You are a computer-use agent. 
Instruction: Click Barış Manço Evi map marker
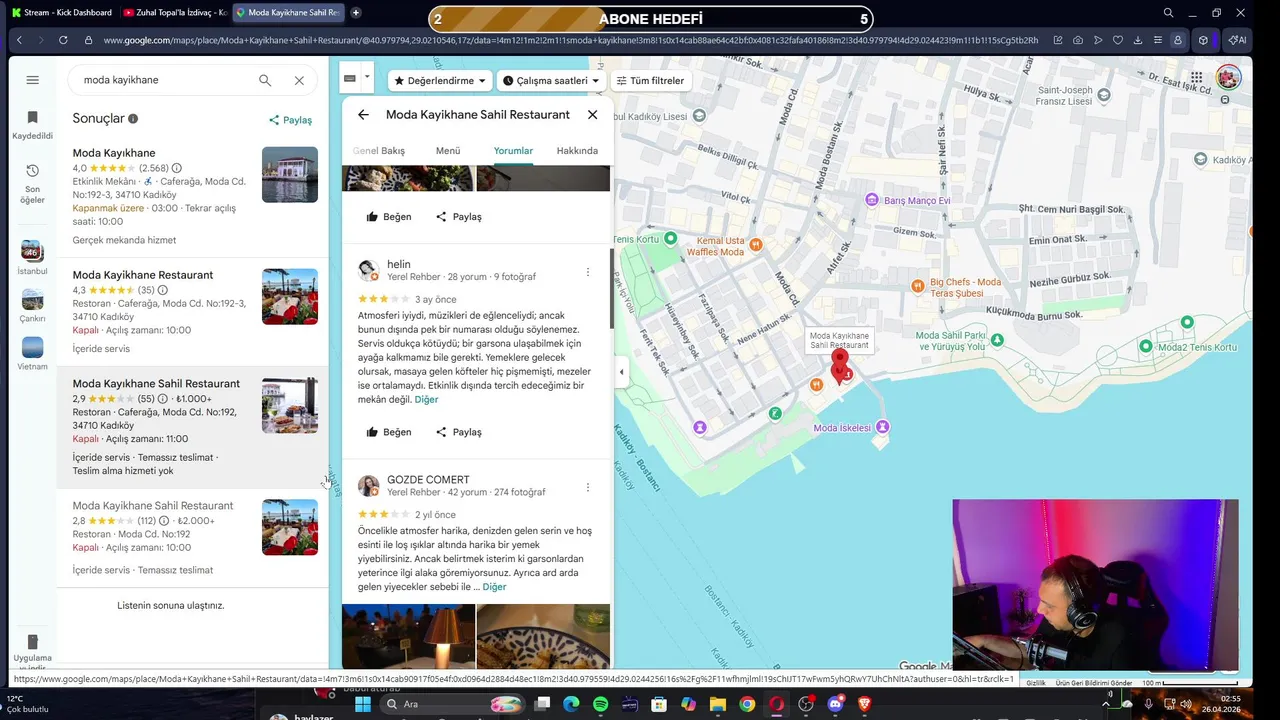(x=873, y=200)
